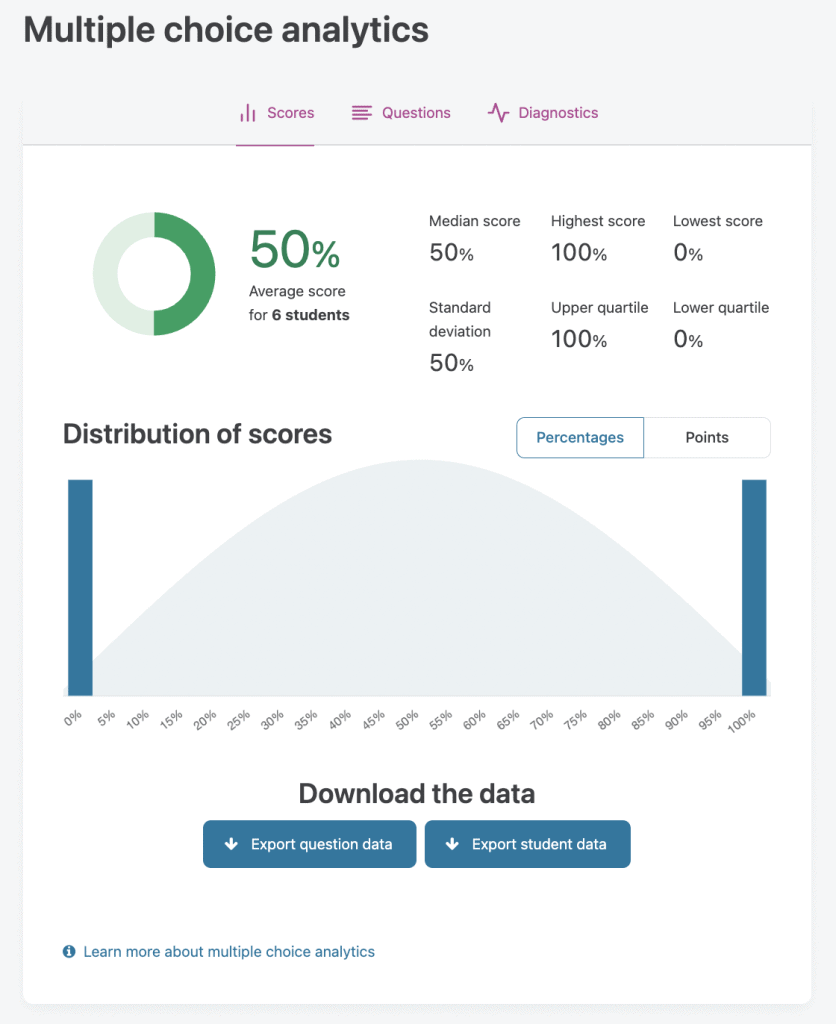Screen dimensions: 836x1024
Task: Click the list icon next to Questions
Action: tap(361, 112)
